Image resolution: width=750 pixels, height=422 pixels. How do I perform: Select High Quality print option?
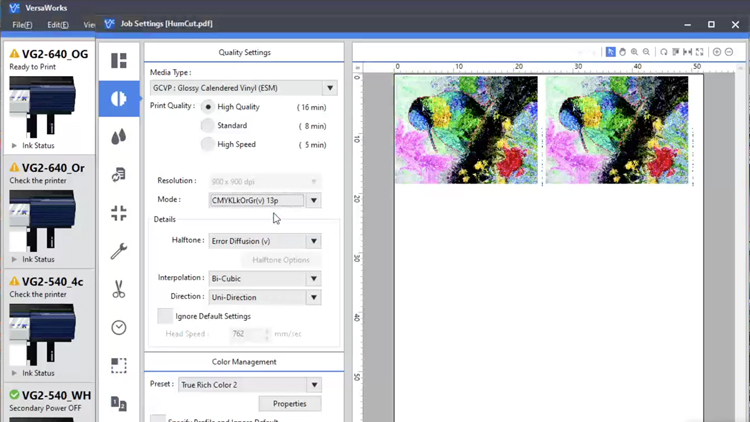click(208, 107)
